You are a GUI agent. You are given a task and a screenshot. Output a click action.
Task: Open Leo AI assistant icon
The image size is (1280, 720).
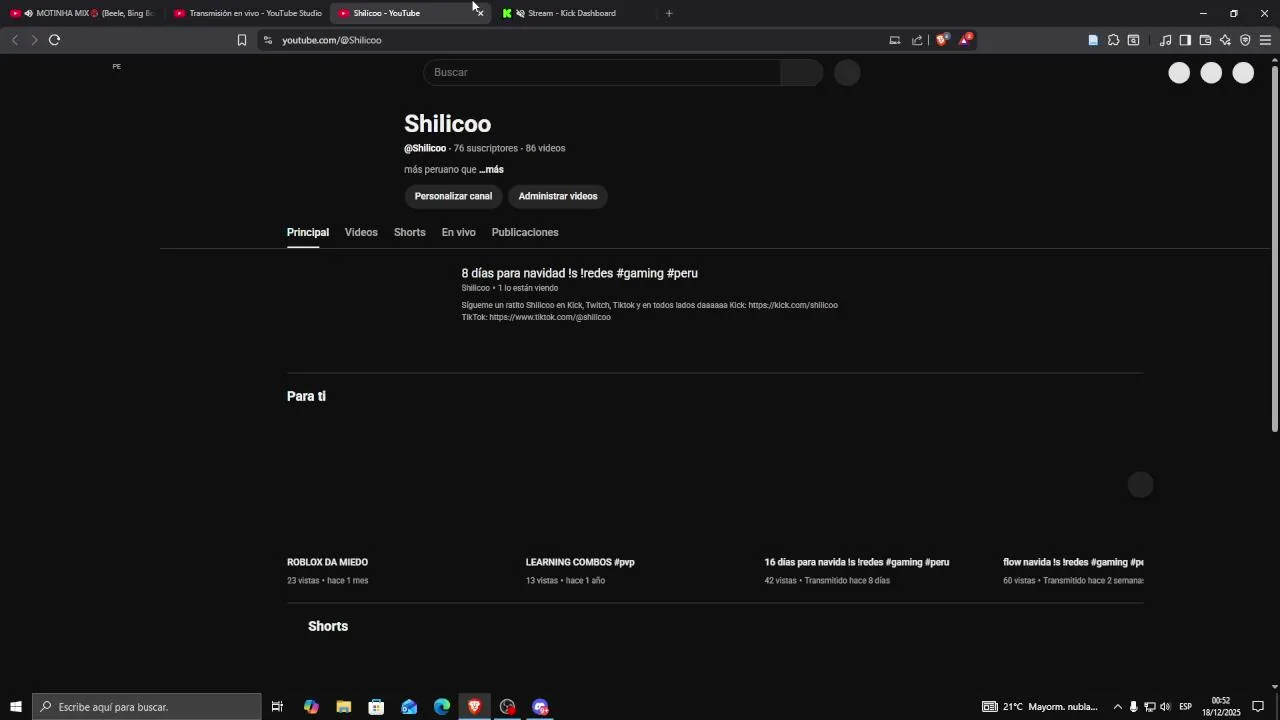(x=1225, y=40)
